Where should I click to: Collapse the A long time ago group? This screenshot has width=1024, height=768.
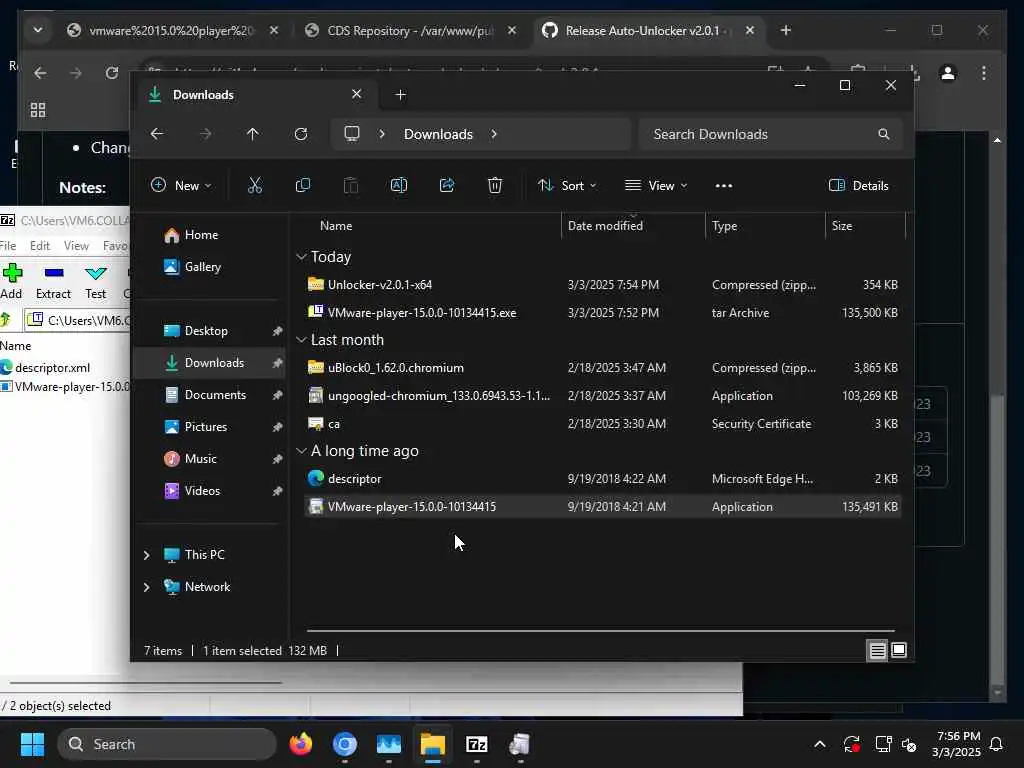[301, 451]
